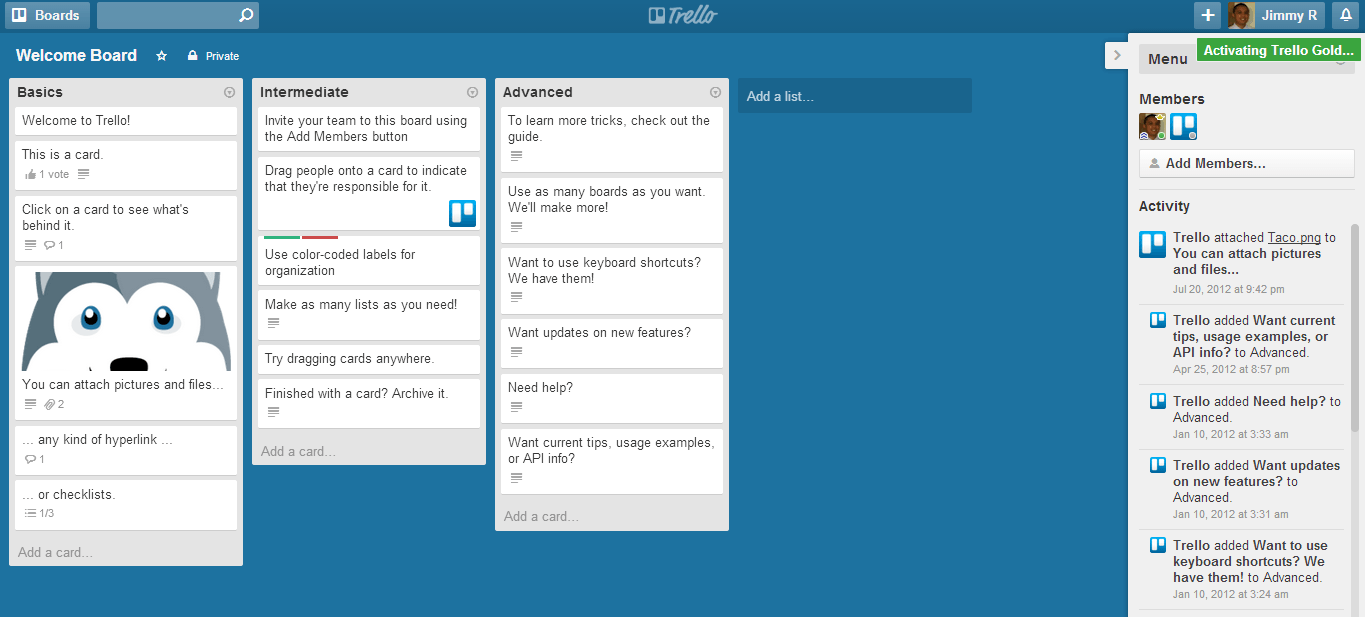Open the Taco.png attachment link

click(1294, 238)
